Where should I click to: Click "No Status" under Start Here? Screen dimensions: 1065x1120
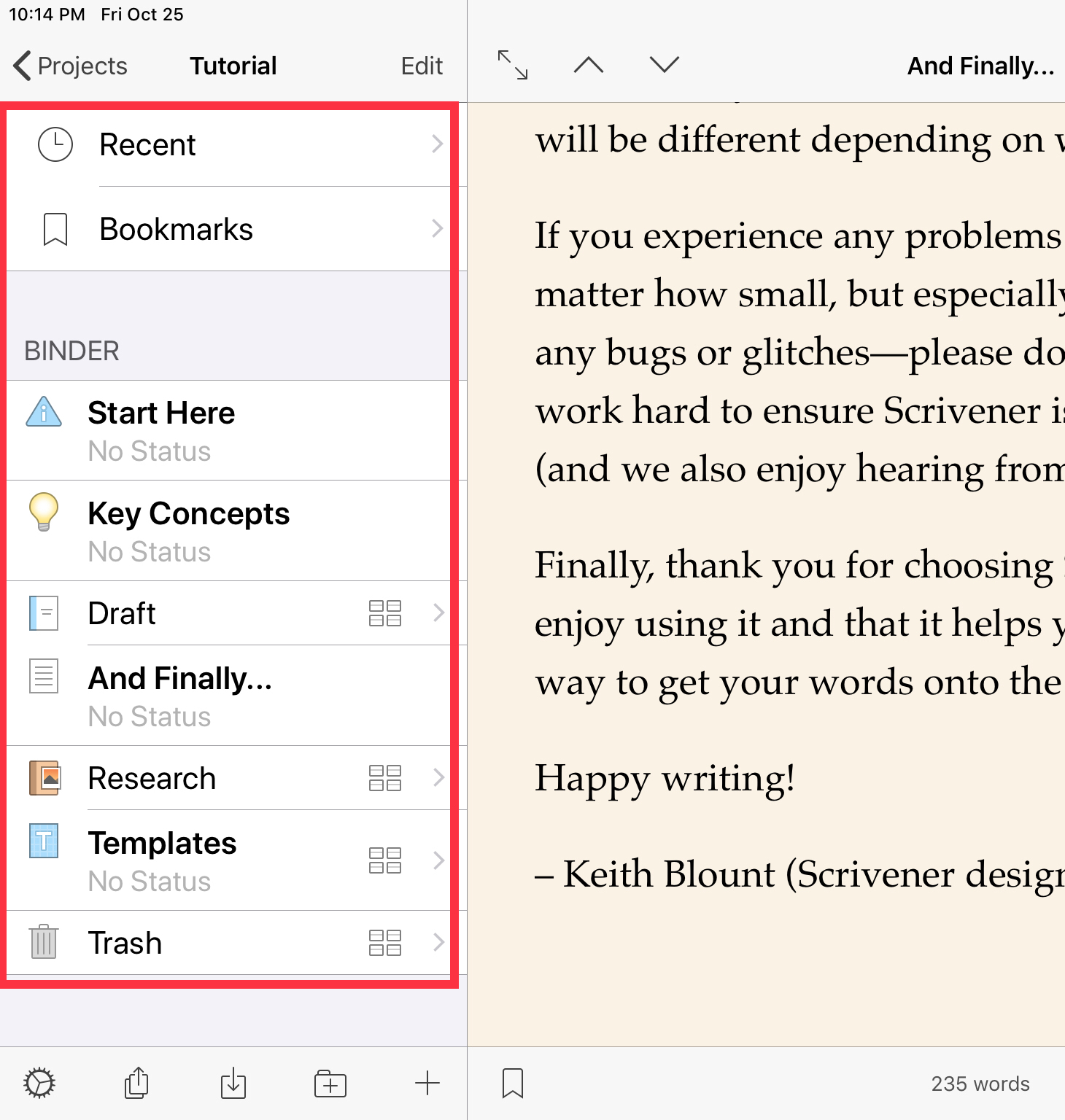tap(150, 451)
